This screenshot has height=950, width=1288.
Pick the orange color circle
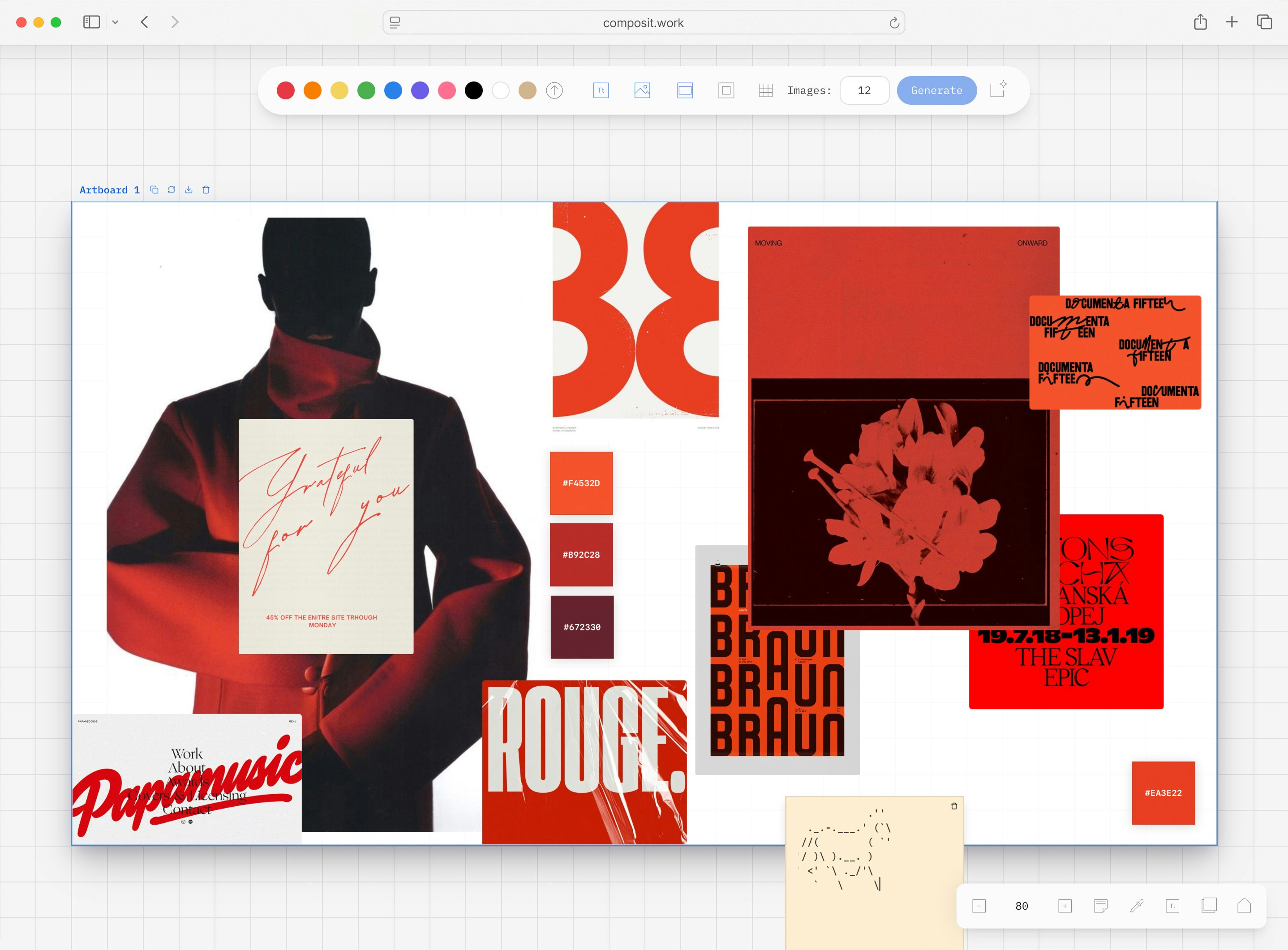click(312, 90)
